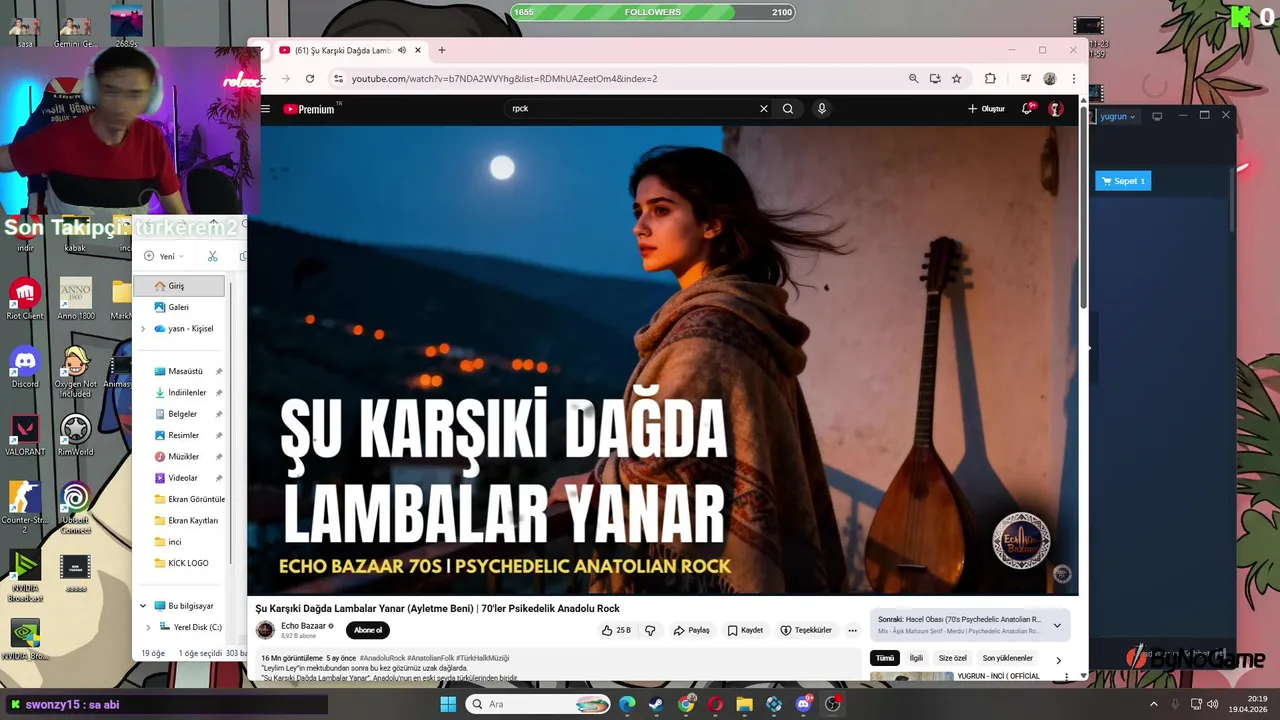Open the Sepet 1 cart button

[1123, 181]
